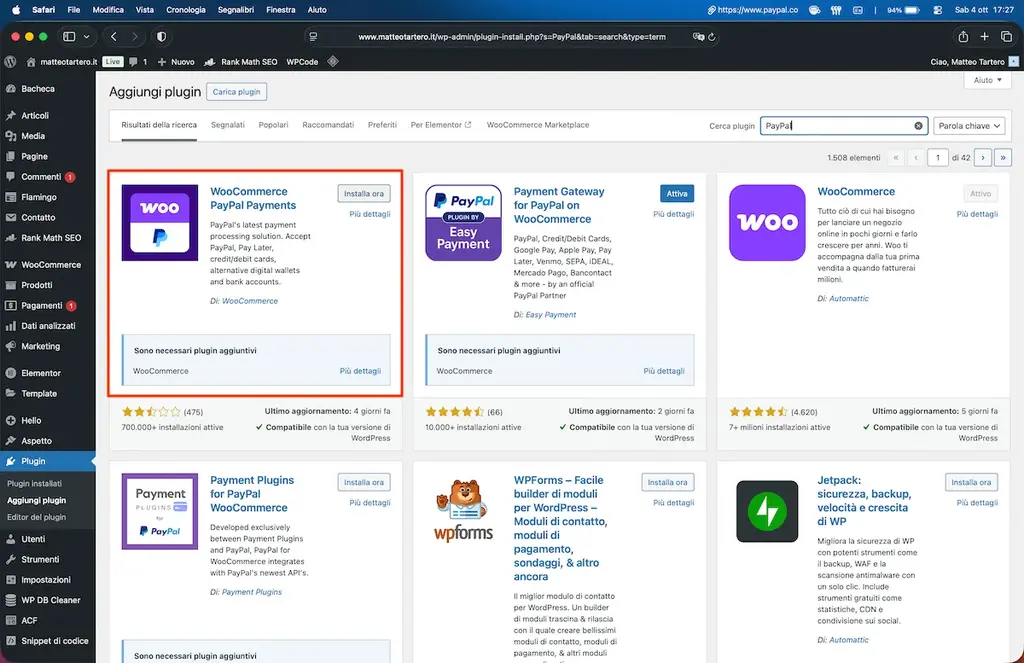1024x663 pixels.
Task: Open Safari share icon
Action: [963, 37]
